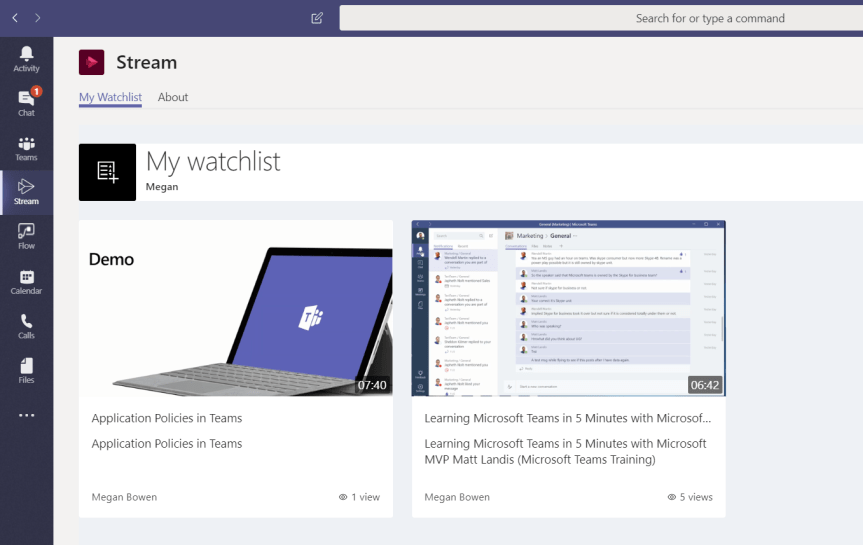Click the My watchlist heading

[x=213, y=162]
